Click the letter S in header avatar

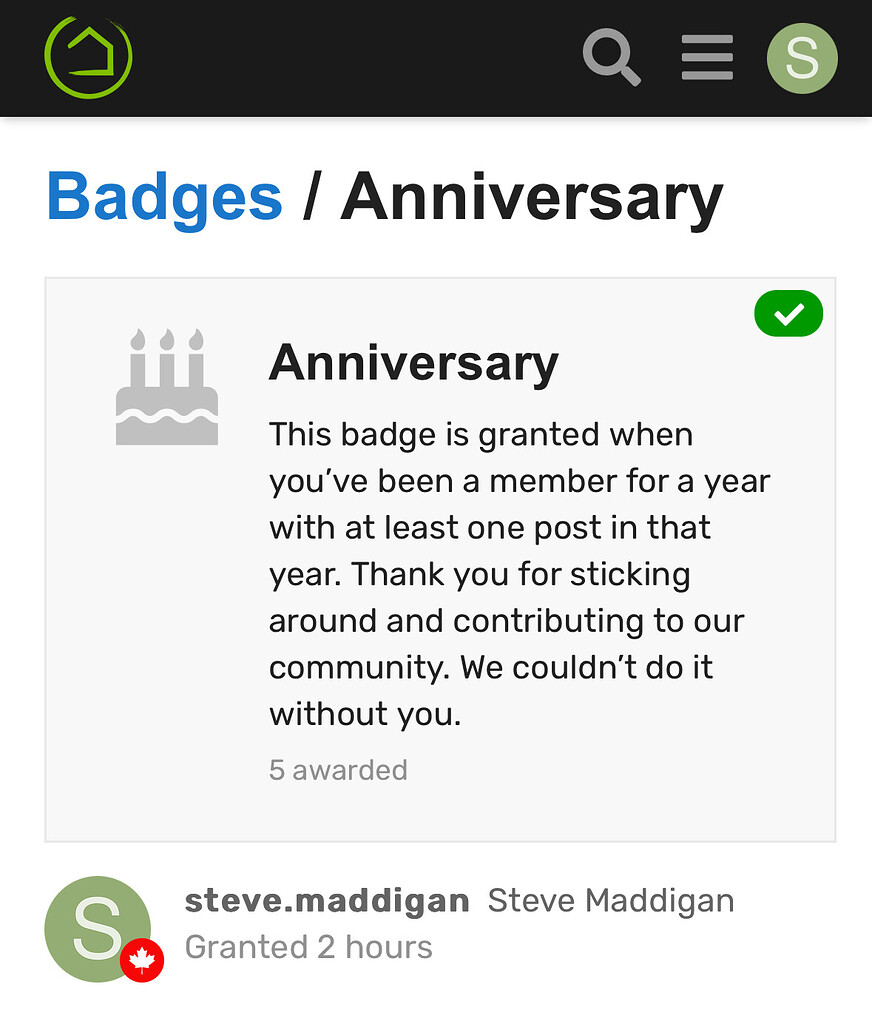click(802, 58)
